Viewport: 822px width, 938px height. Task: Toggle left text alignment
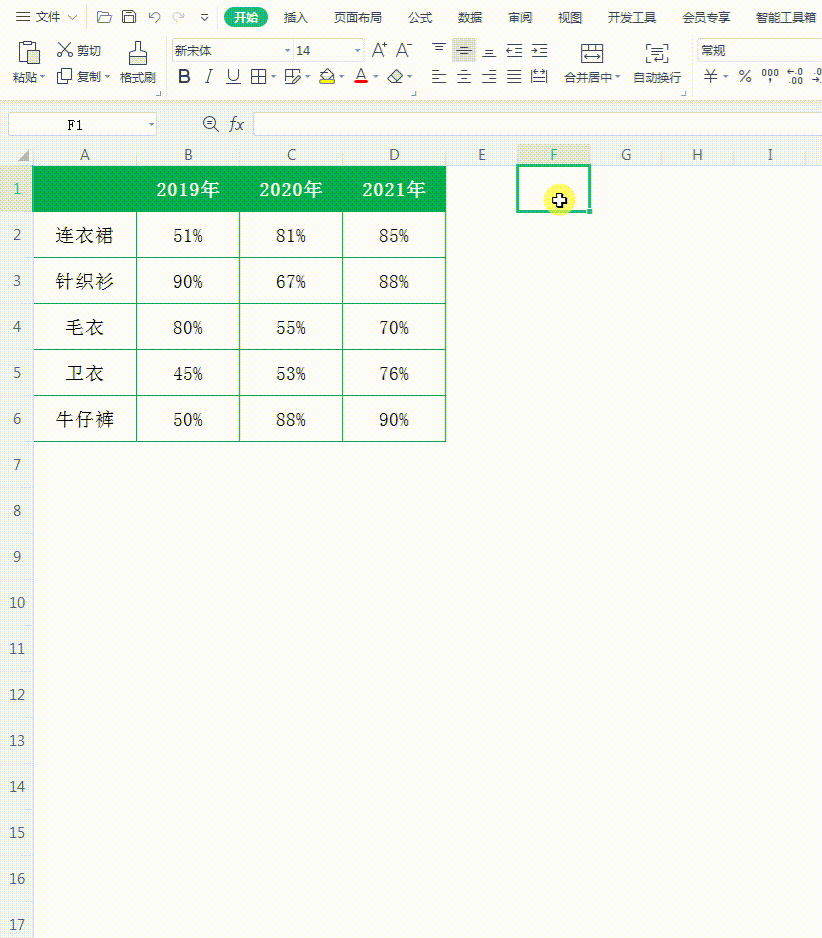click(x=439, y=77)
